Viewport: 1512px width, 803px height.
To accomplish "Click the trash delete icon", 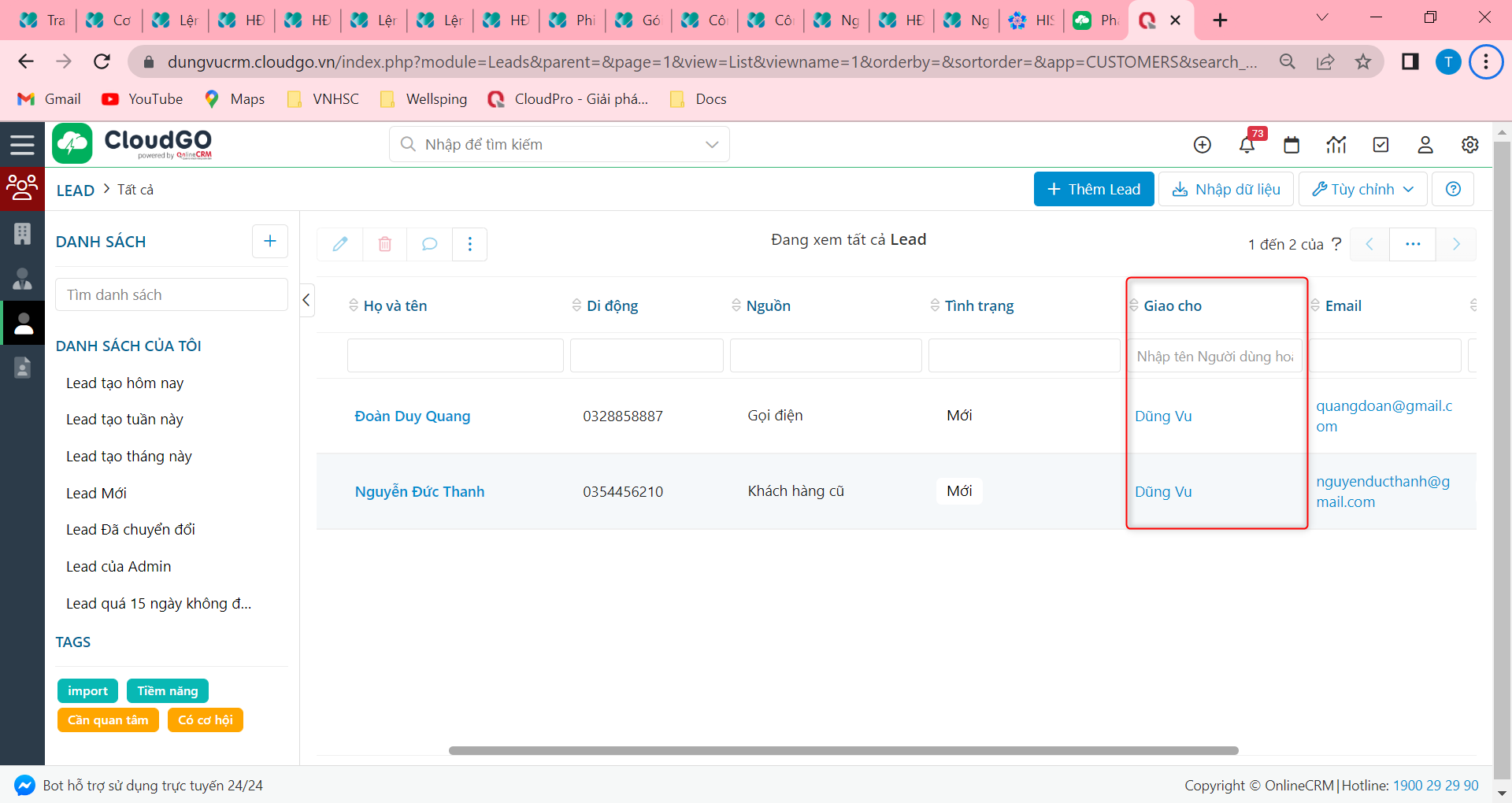I will coord(384,244).
